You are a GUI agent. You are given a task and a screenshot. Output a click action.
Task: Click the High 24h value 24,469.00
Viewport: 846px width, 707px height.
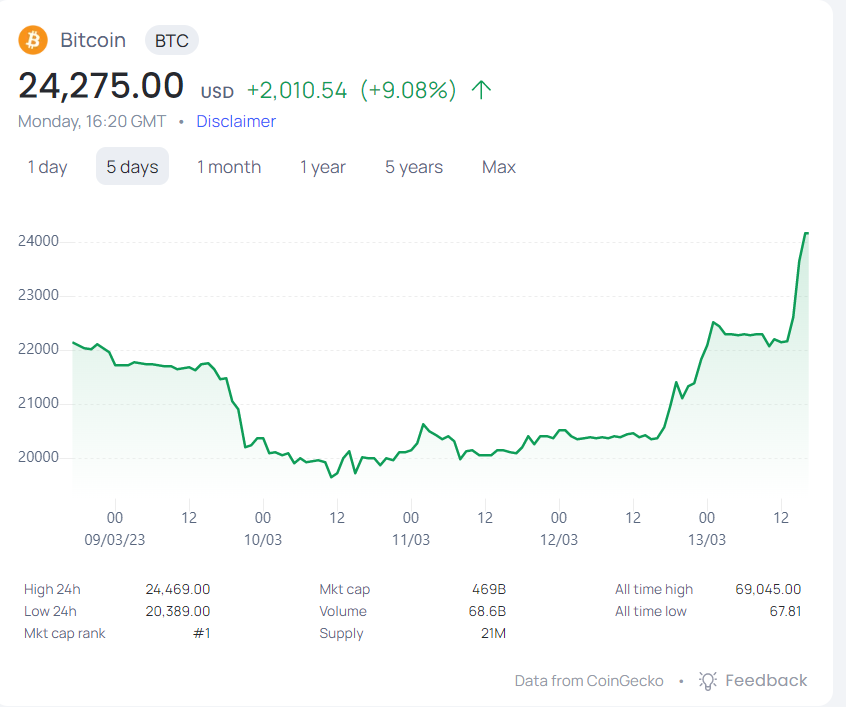pos(178,589)
